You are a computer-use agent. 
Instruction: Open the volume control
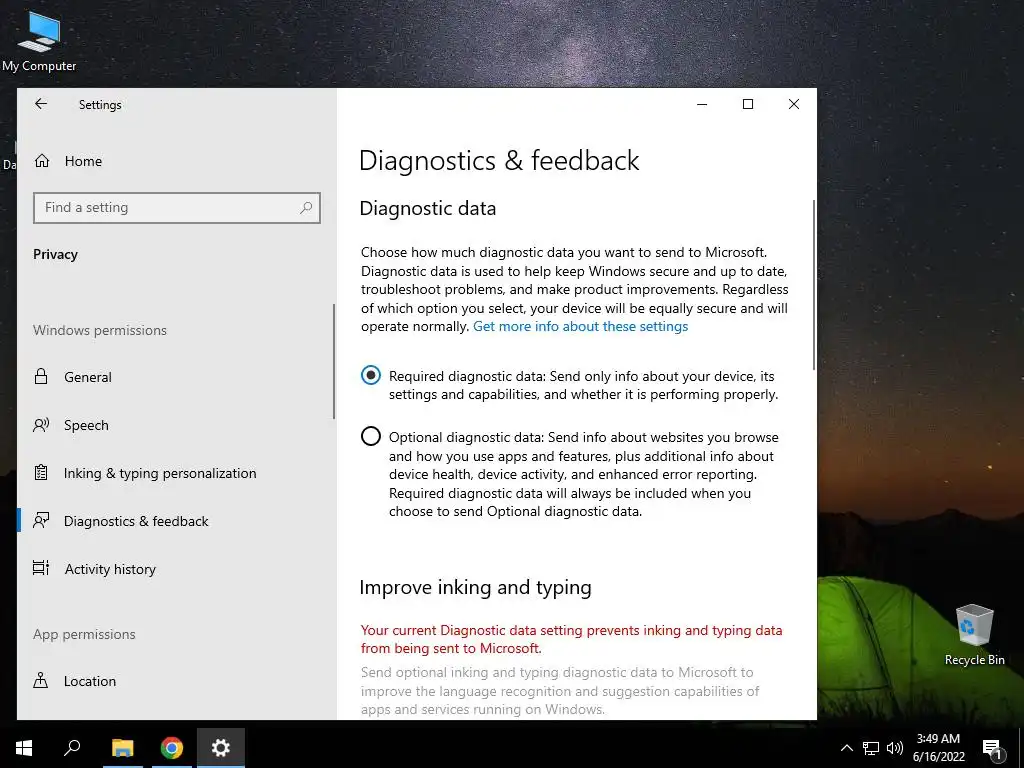(x=895, y=748)
